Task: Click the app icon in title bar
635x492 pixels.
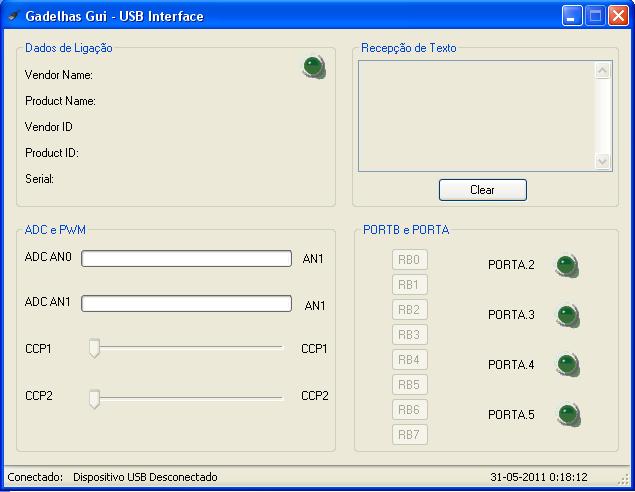Action: click(x=13, y=16)
